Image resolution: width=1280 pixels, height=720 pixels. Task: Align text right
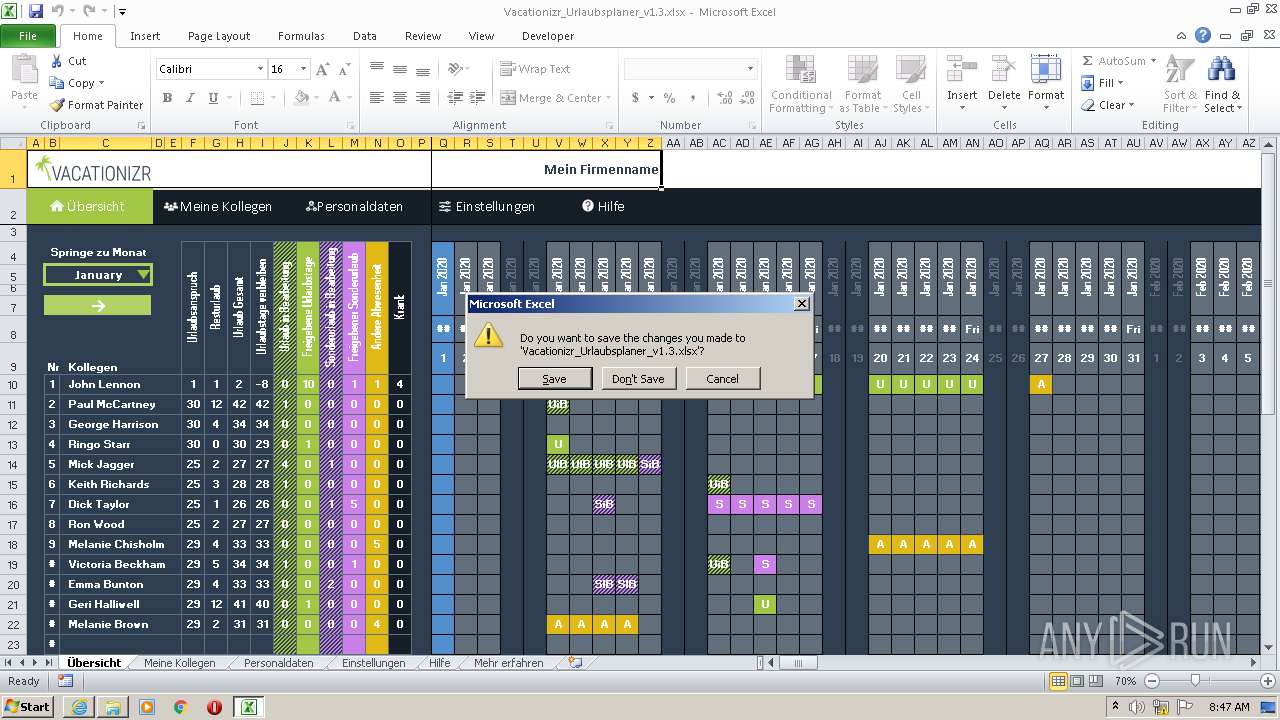423,98
